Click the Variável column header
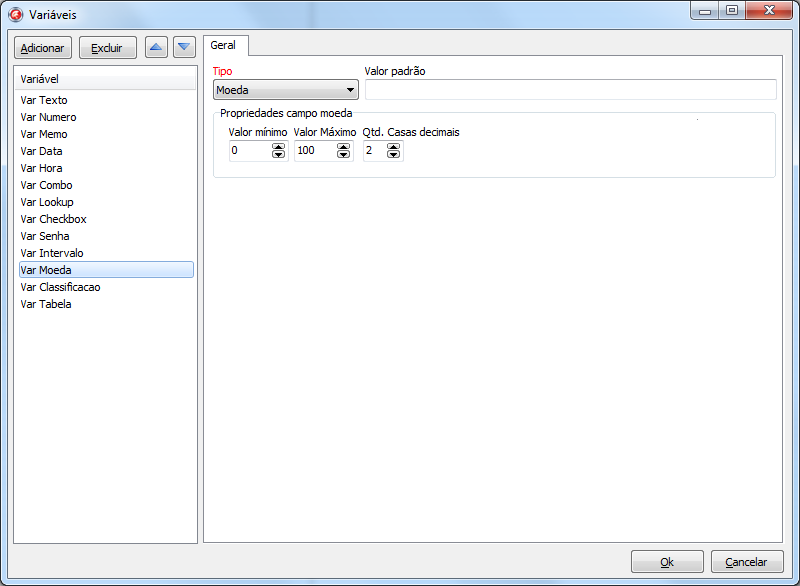Screen dimensions: 800x586 point(105,78)
